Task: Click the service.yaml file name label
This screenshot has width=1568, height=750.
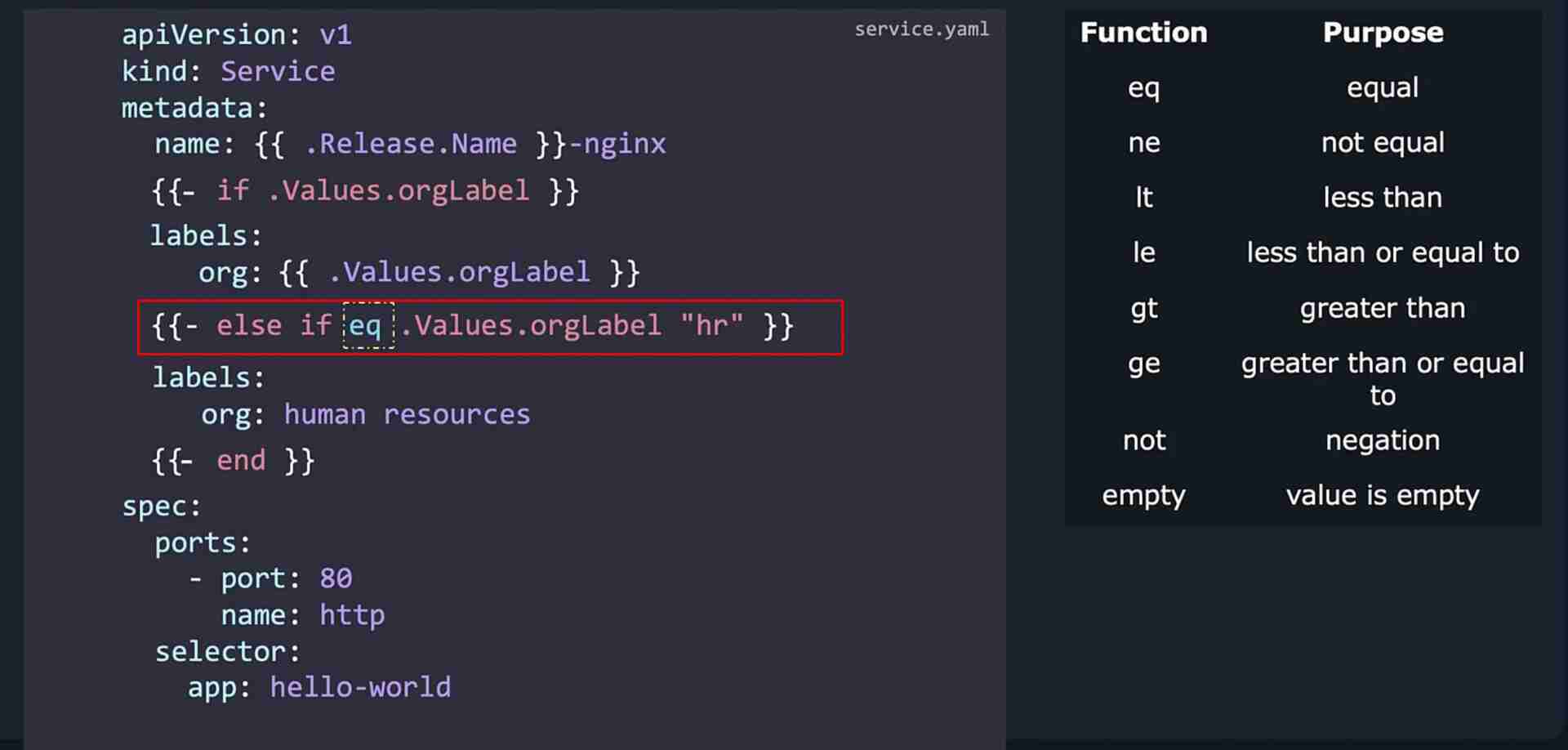Action: 921,29
